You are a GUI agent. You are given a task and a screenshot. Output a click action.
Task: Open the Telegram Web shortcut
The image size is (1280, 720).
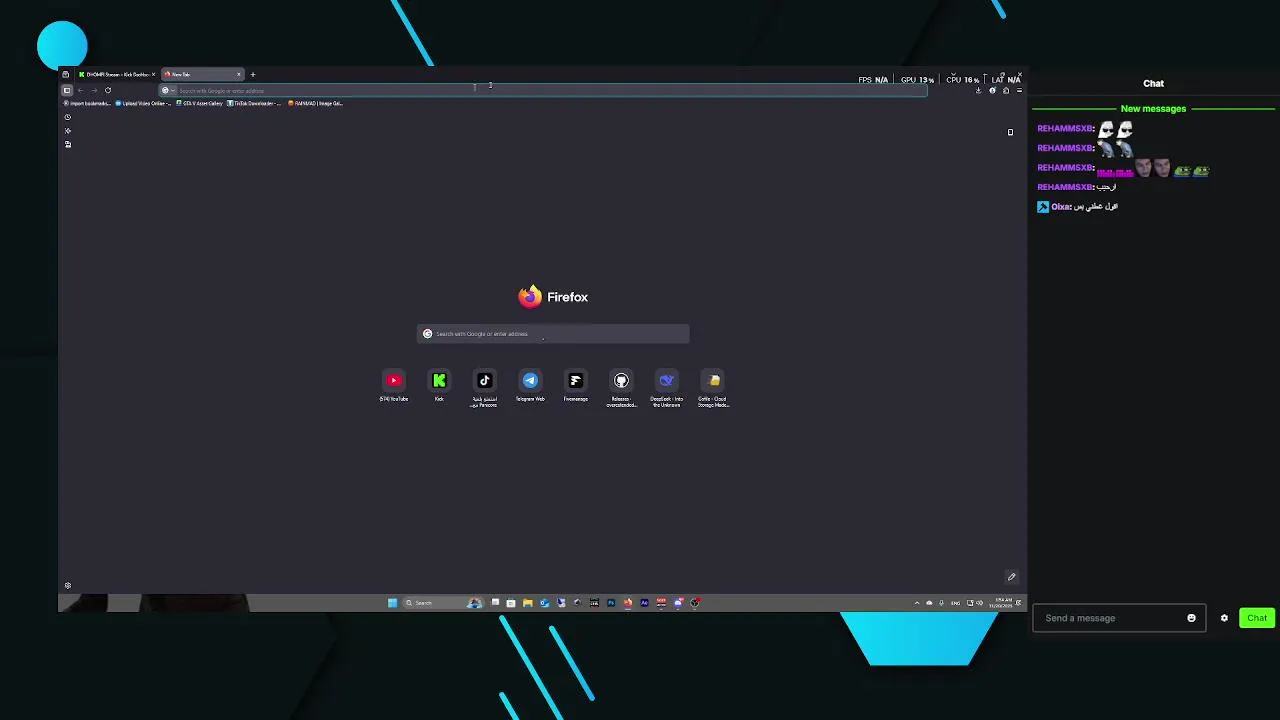pyautogui.click(x=530, y=380)
